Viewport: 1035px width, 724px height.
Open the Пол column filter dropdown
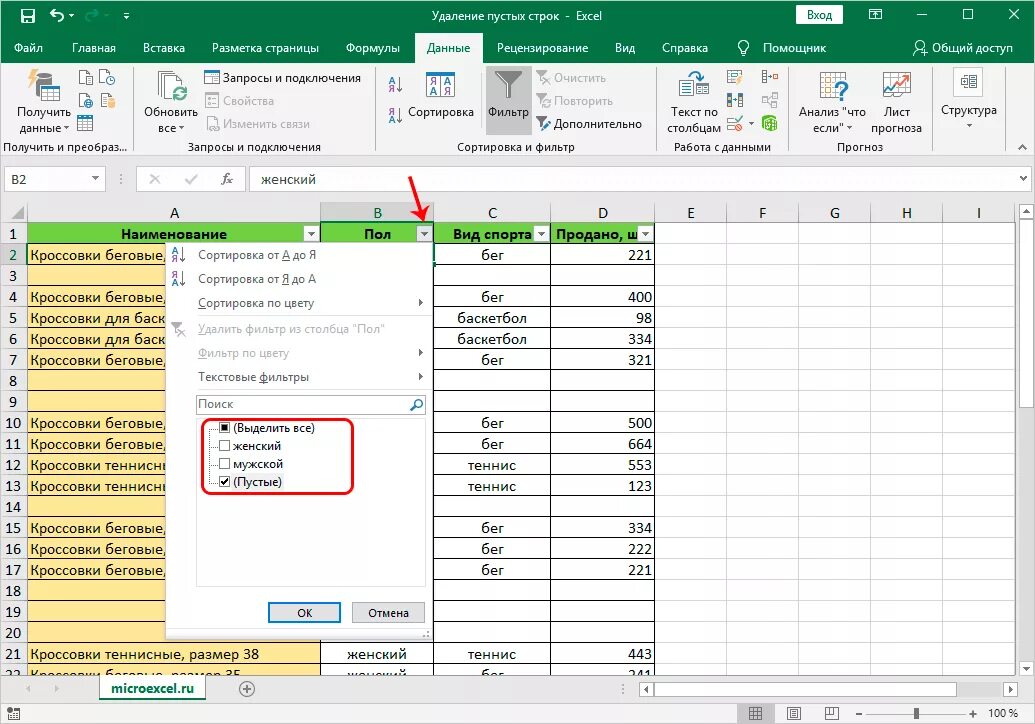tap(424, 234)
